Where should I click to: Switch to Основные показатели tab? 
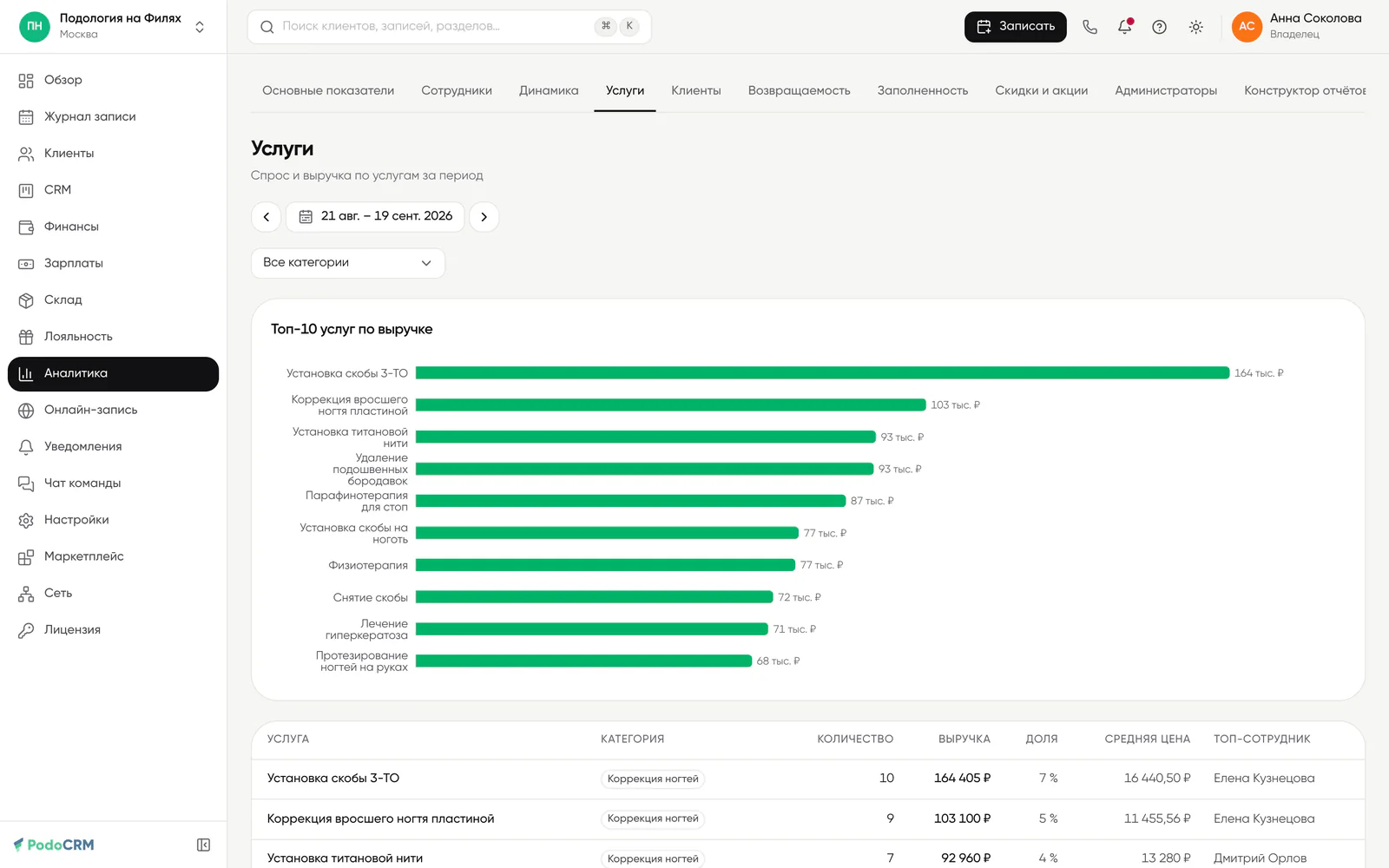tap(328, 90)
